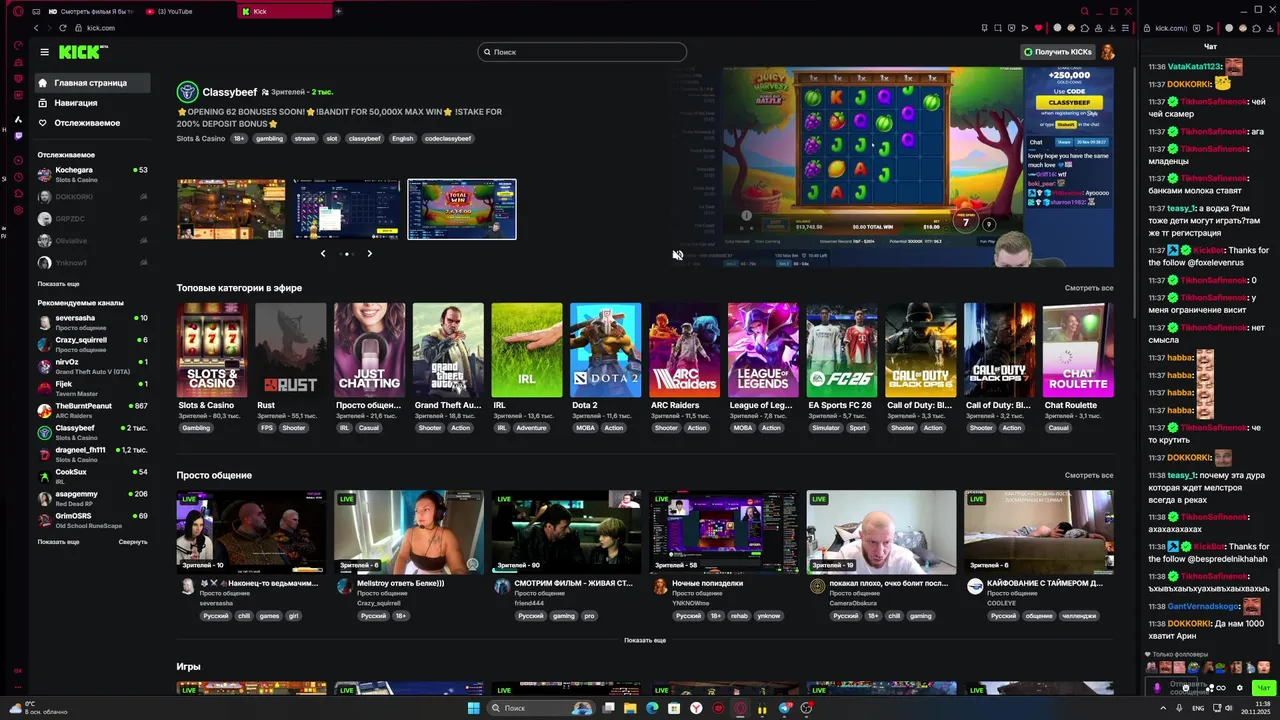
Task: Open the purple emote icon in the chat input
Action: [x=1157, y=688]
